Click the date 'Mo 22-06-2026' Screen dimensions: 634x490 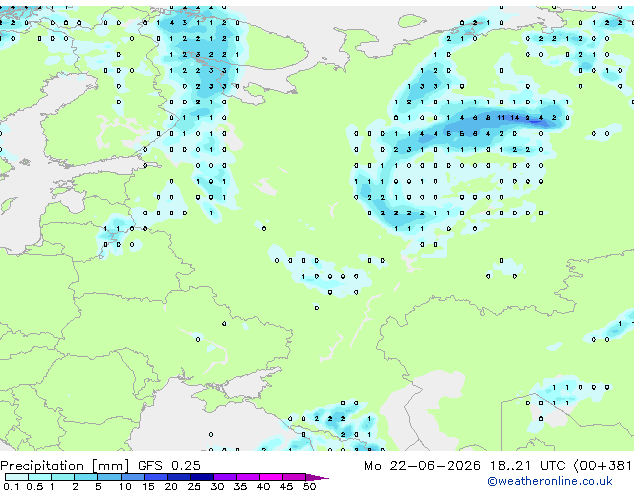pyautogui.click(x=422, y=466)
